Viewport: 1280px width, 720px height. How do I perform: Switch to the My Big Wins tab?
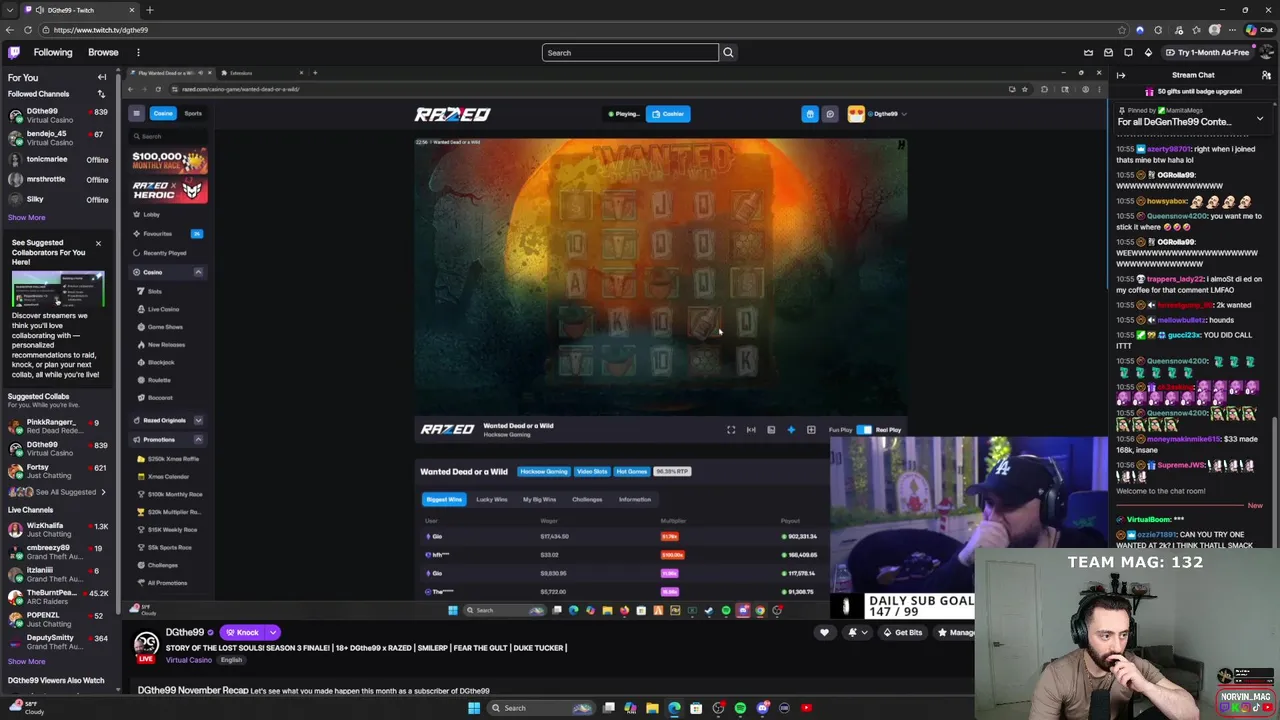pyautogui.click(x=539, y=499)
